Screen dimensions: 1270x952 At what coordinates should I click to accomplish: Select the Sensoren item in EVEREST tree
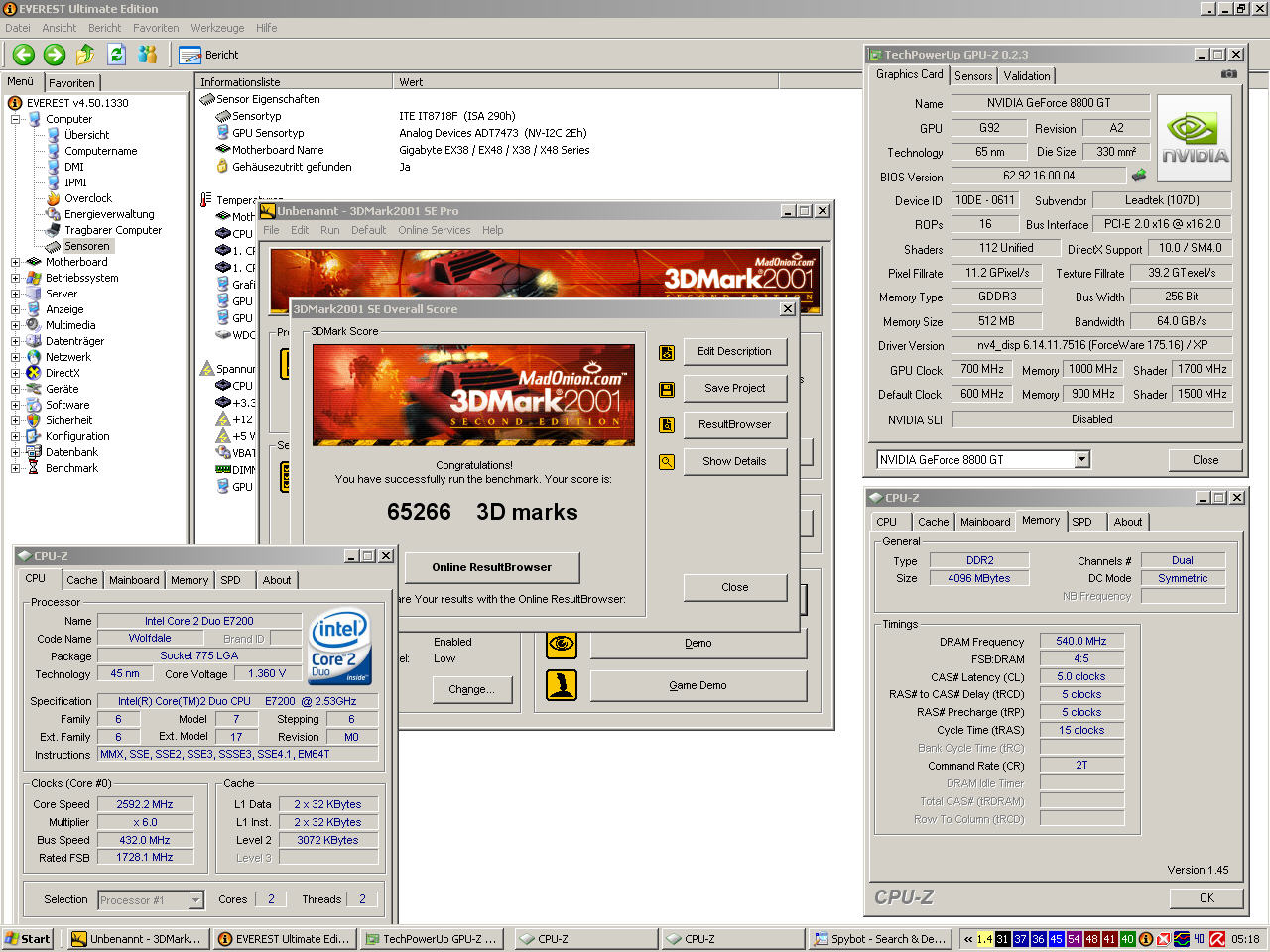87,246
